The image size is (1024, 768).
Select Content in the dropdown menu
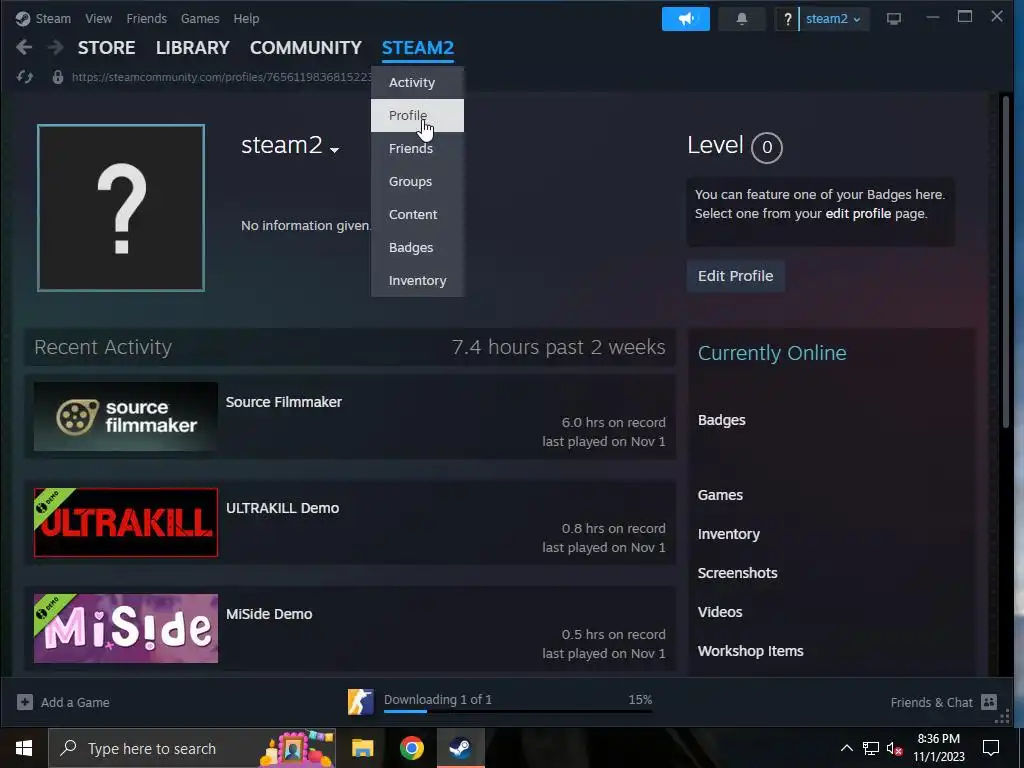[x=417, y=214]
